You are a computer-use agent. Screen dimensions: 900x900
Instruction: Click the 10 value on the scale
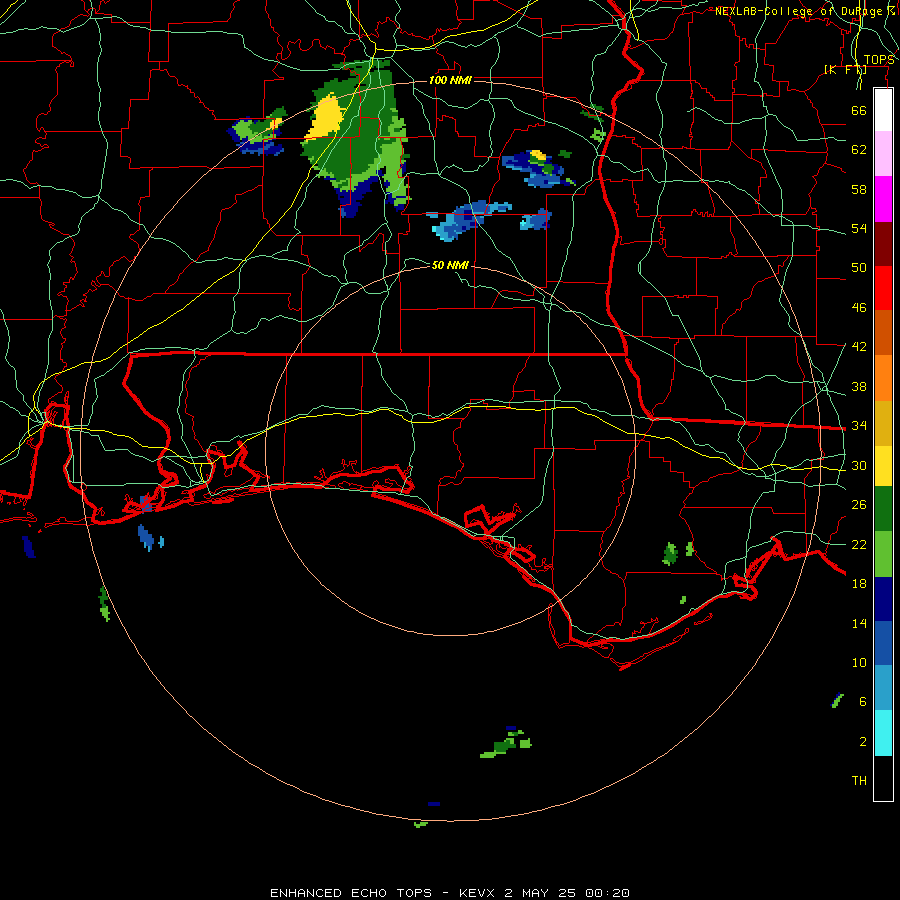coord(859,662)
